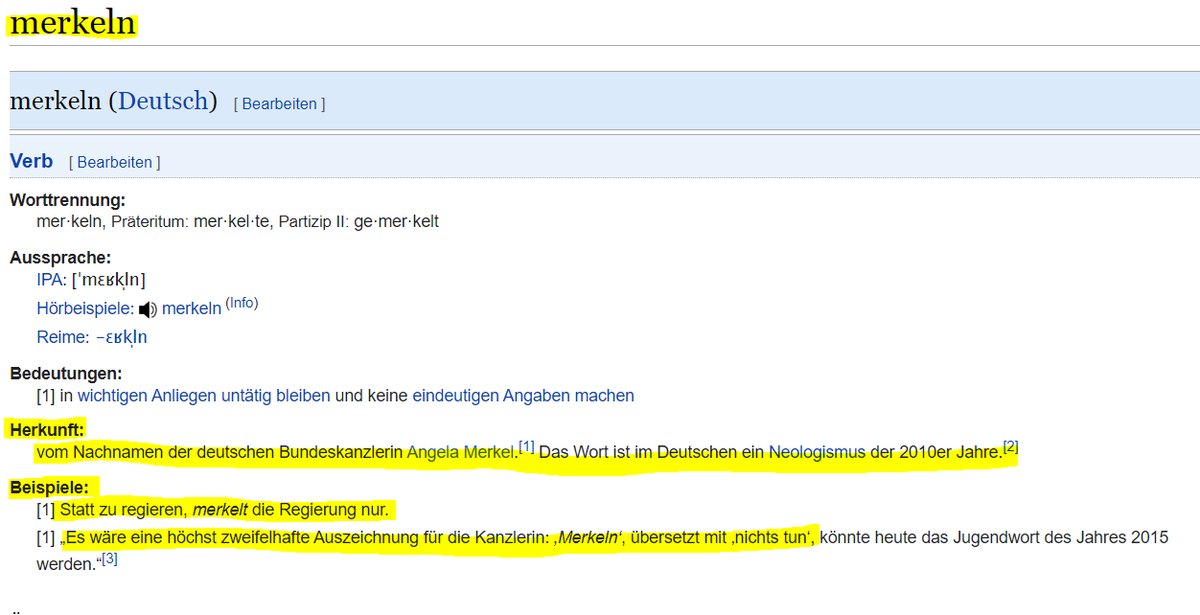The width and height of the screenshot is (1200, 615).
Task: Click the page title merkeln
Action: [72, 23]
